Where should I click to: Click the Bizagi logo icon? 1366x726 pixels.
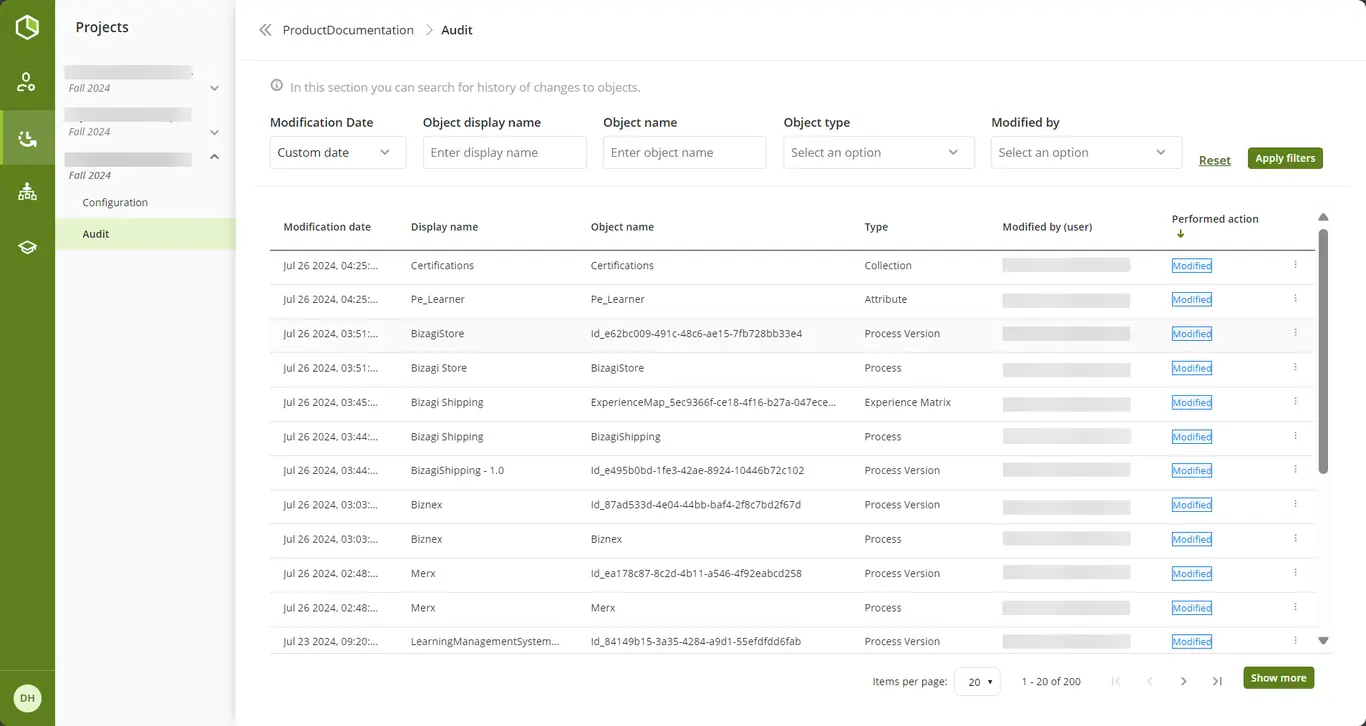[x=27, y=27]
